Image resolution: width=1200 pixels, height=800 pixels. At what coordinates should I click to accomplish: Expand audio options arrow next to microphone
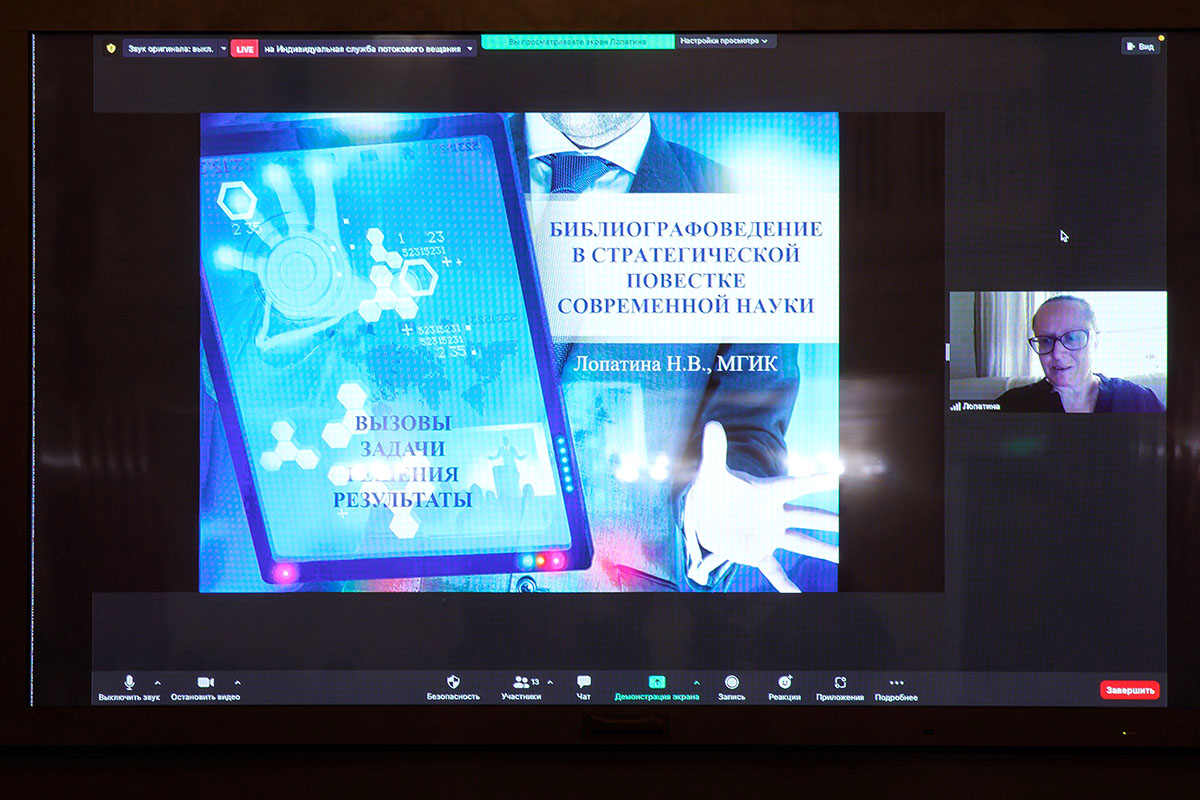(157, 683)
